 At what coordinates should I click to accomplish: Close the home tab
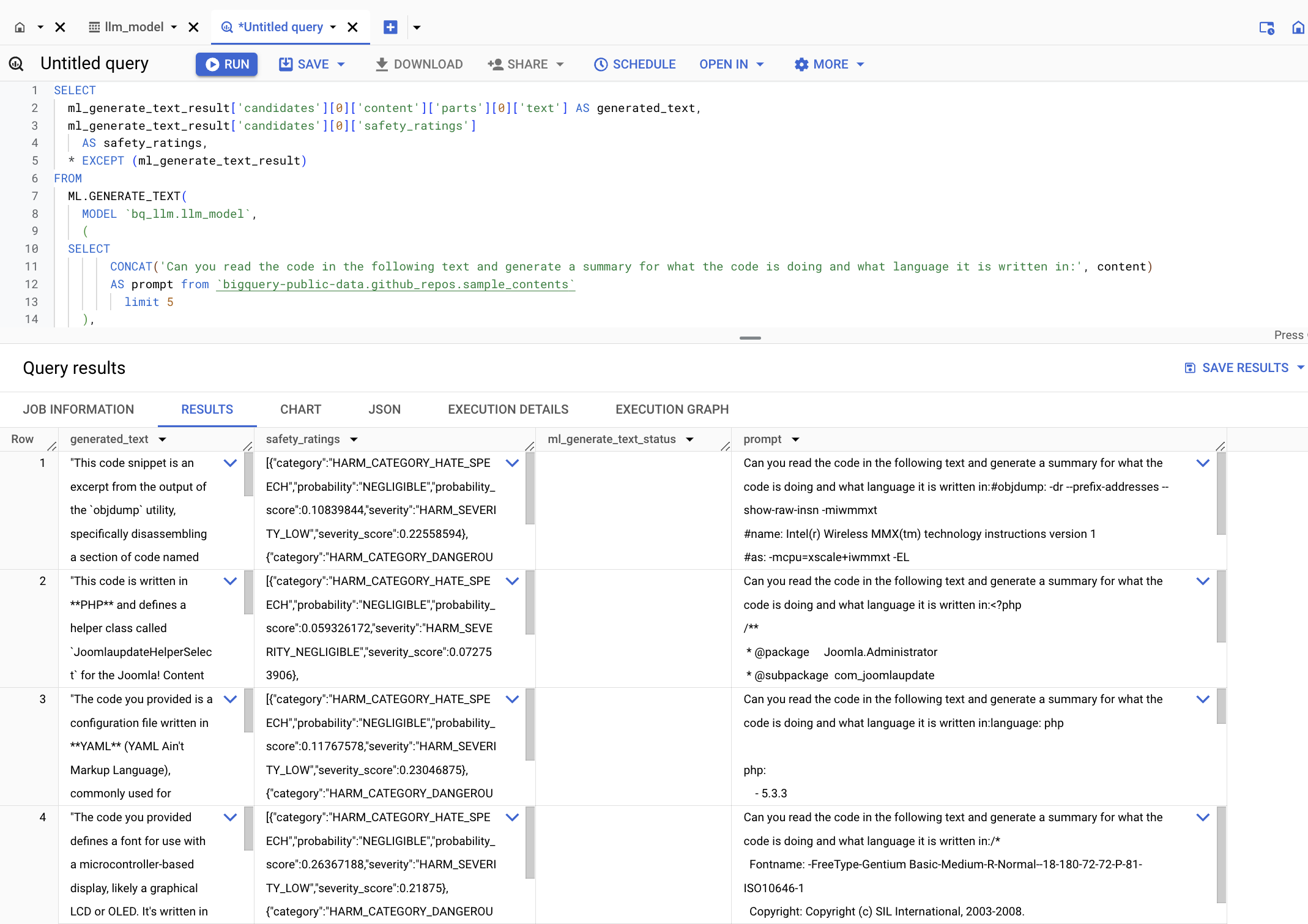(60, 27)
